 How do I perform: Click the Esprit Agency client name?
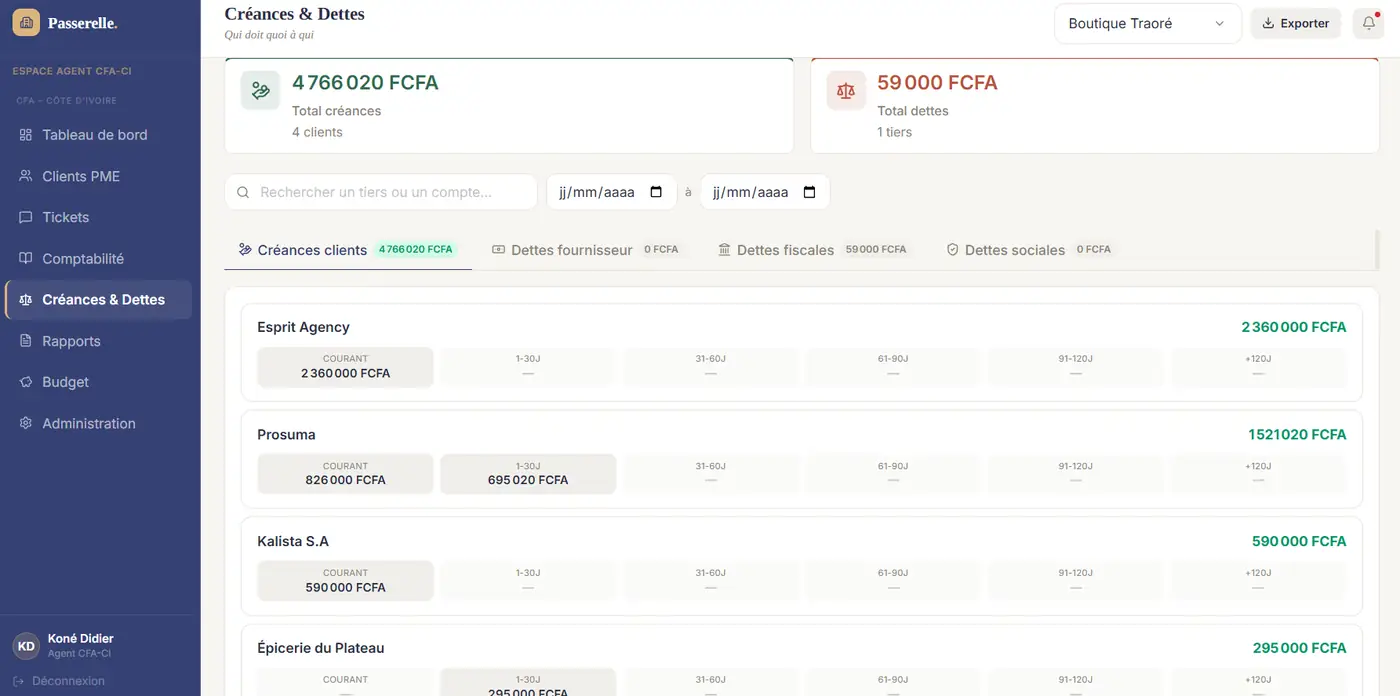tap(303, 327)
